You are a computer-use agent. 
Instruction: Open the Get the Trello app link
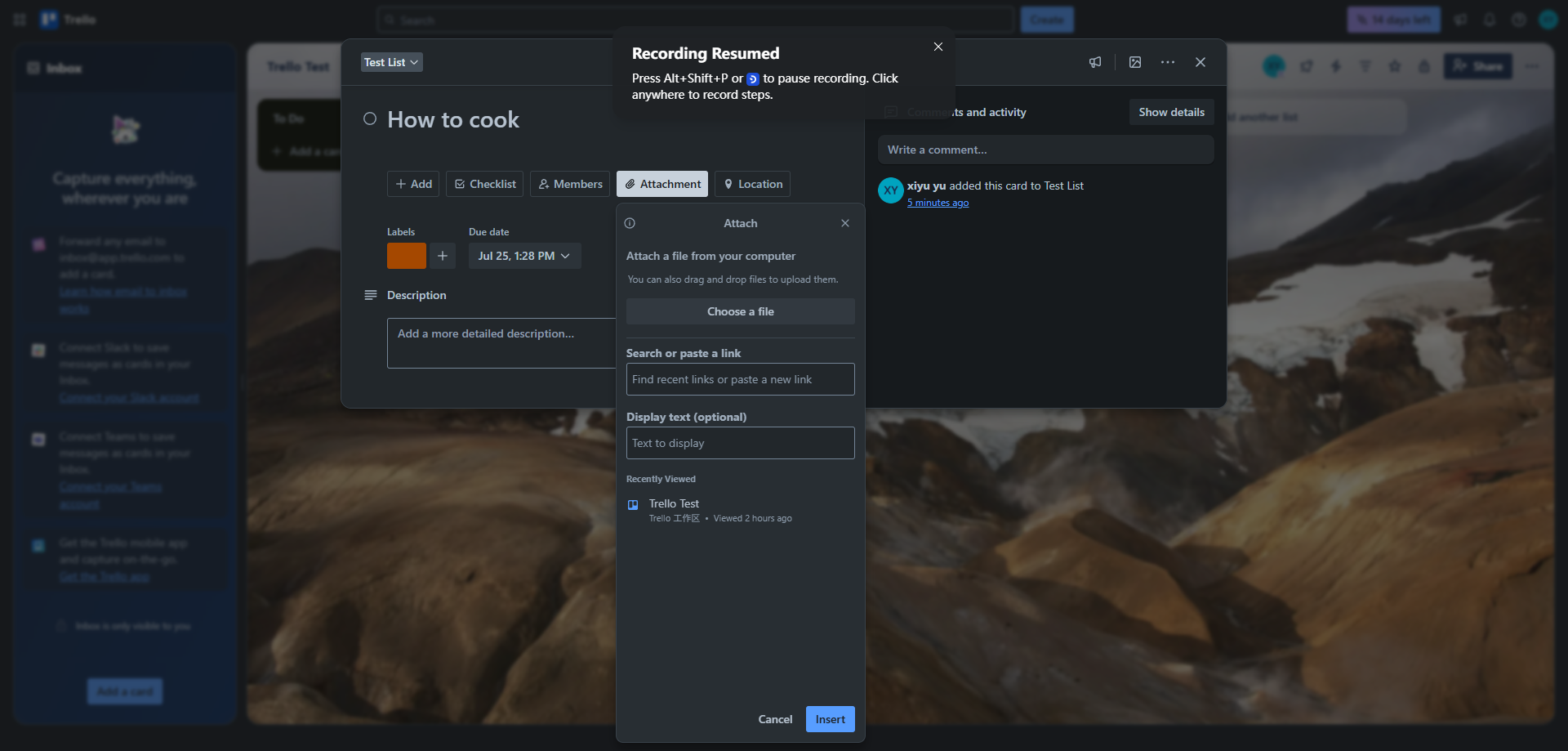pos(105,577)
